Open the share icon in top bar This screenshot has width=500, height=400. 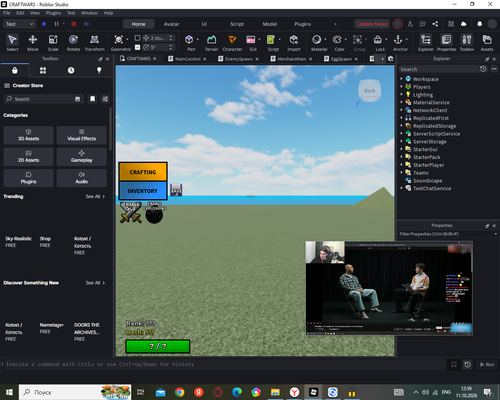click(x=435, y=24)
